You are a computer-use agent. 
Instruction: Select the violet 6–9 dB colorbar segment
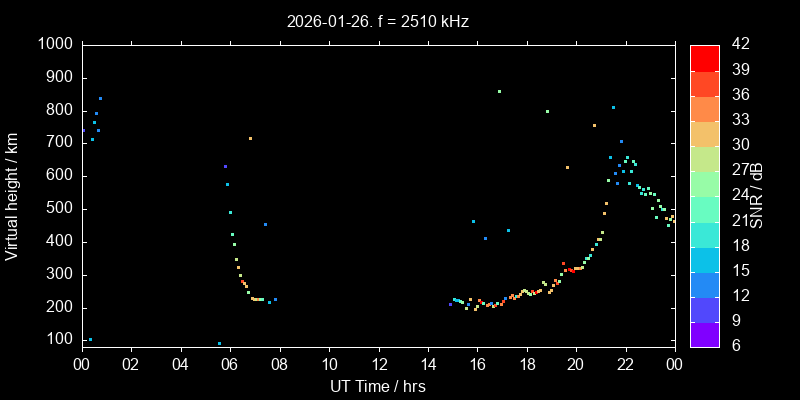[704, 333]
